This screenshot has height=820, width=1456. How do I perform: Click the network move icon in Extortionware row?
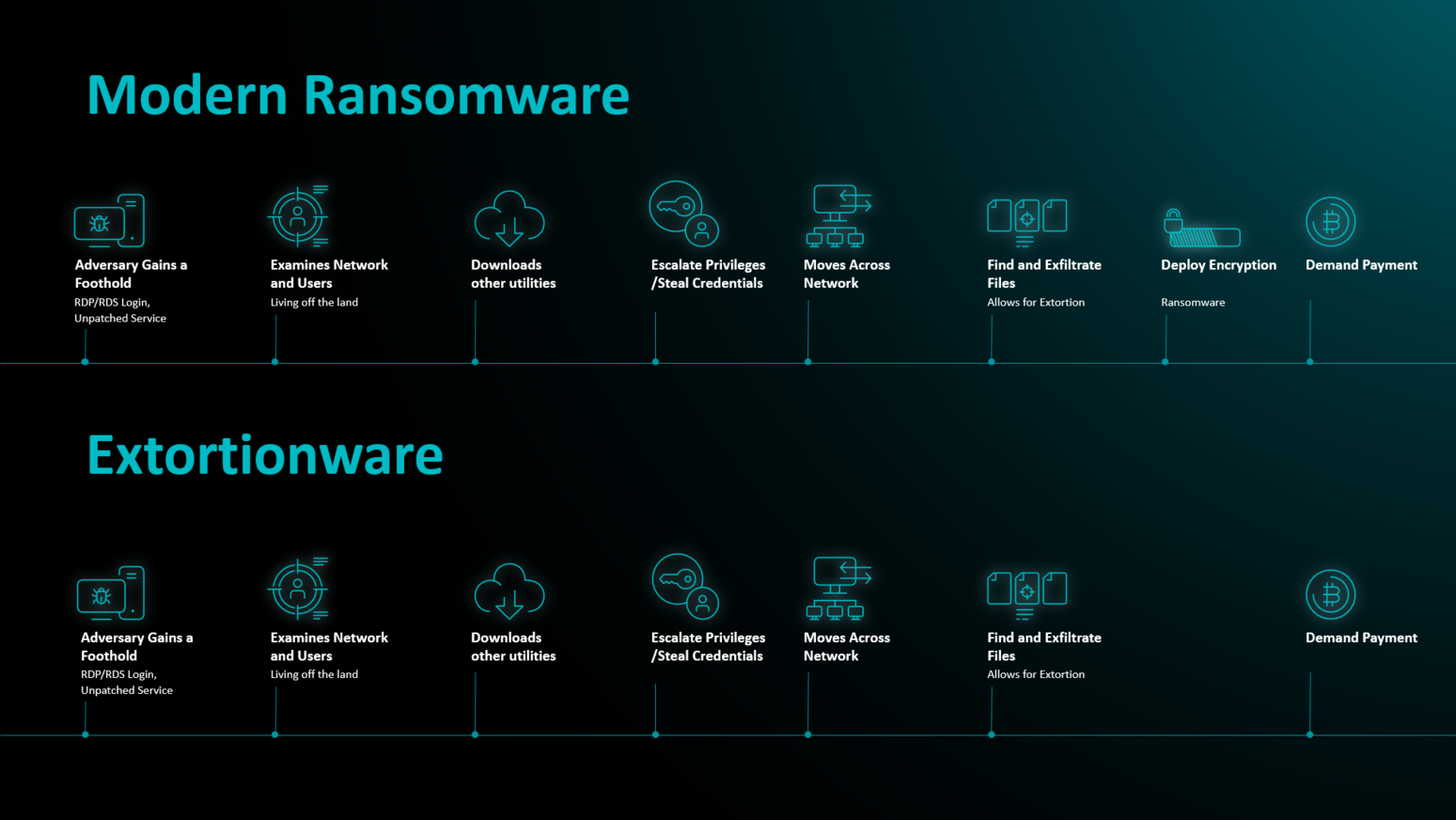839,589
